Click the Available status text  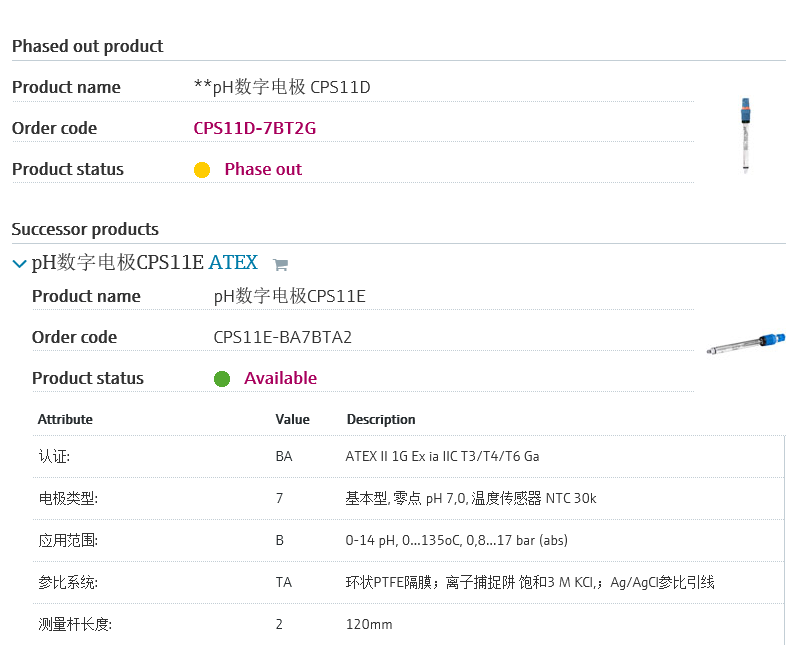[x=280, y=378]
